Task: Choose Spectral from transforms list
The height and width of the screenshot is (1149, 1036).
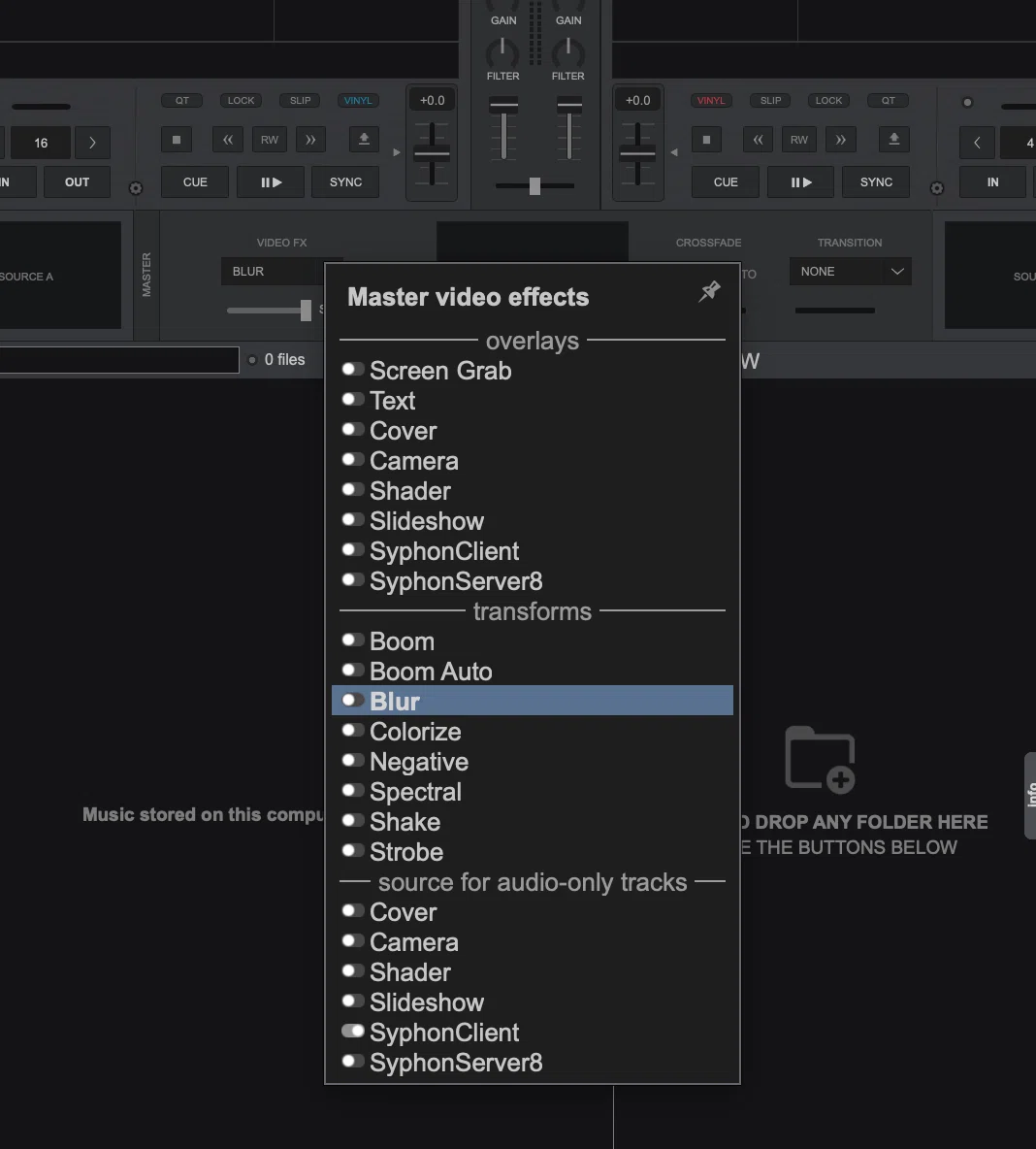Action: 533,792
